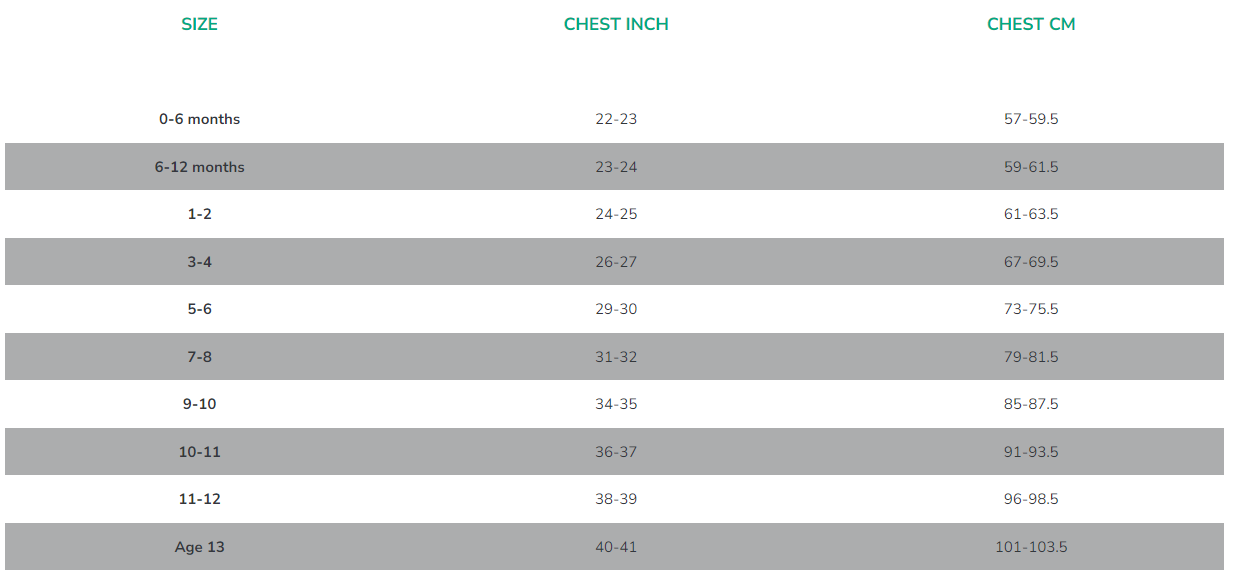Click the 10-11 size label

point(199,452)
